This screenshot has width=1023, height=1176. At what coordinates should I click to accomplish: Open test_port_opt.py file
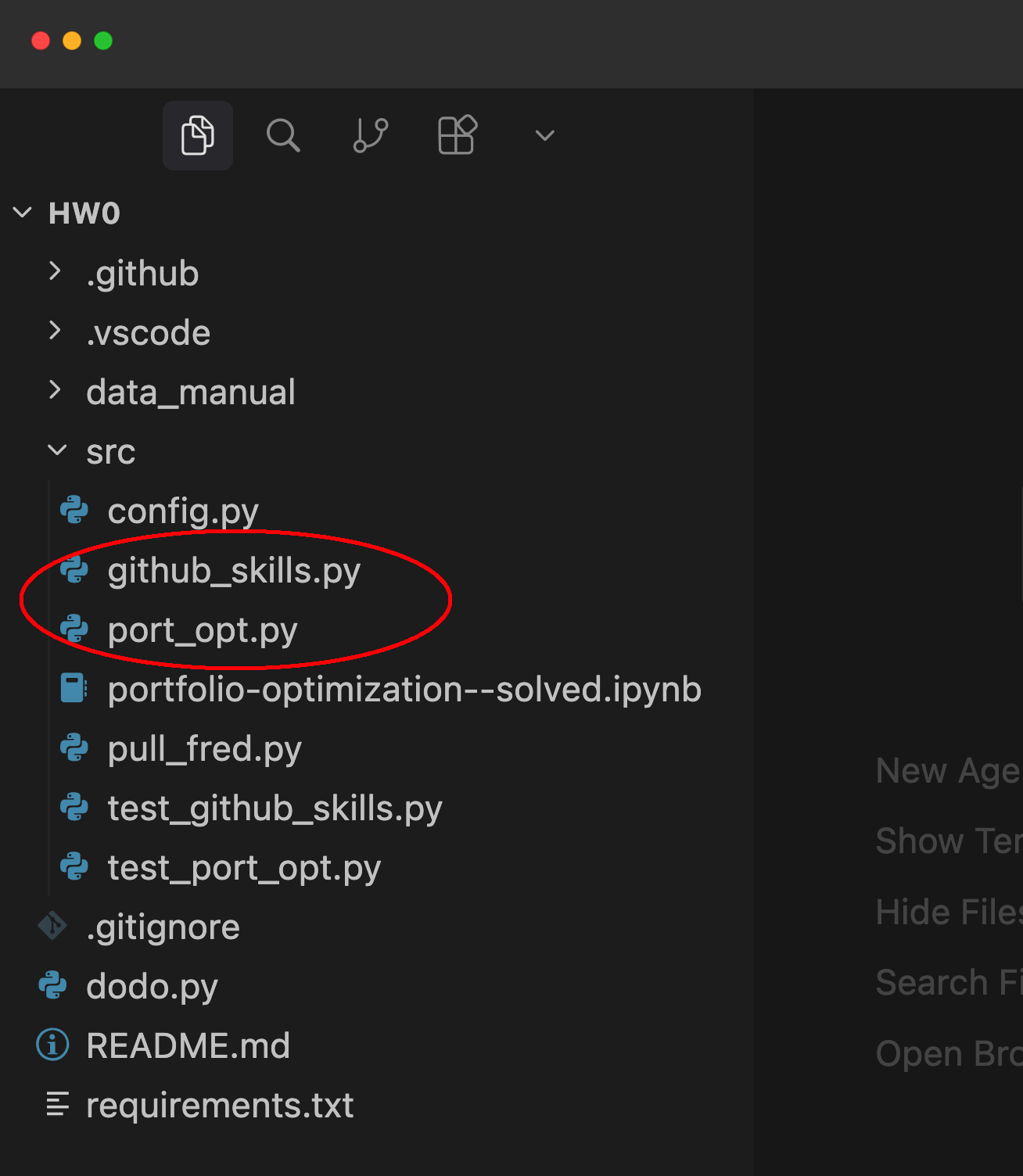(244, 868)
